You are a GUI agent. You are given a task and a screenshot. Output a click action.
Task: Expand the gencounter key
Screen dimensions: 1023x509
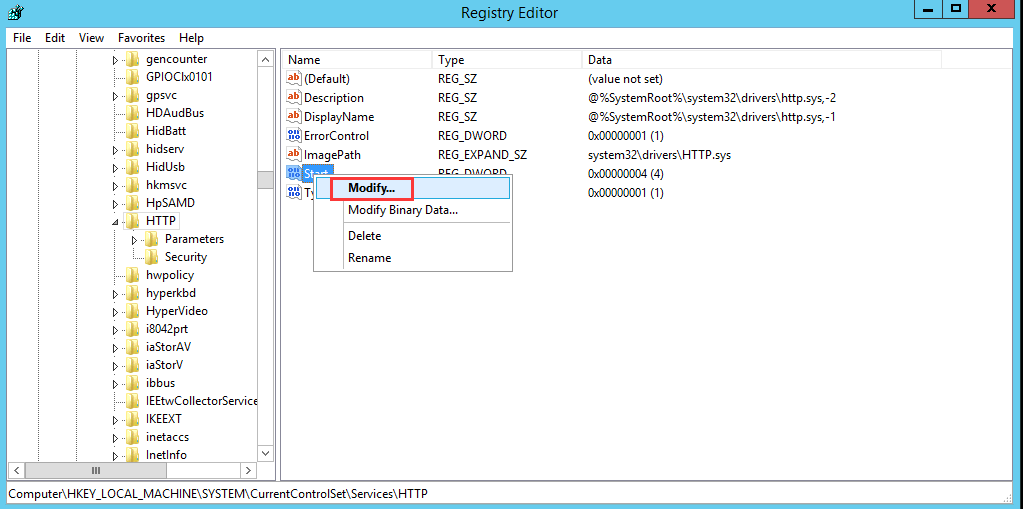(x=115, y=60)
